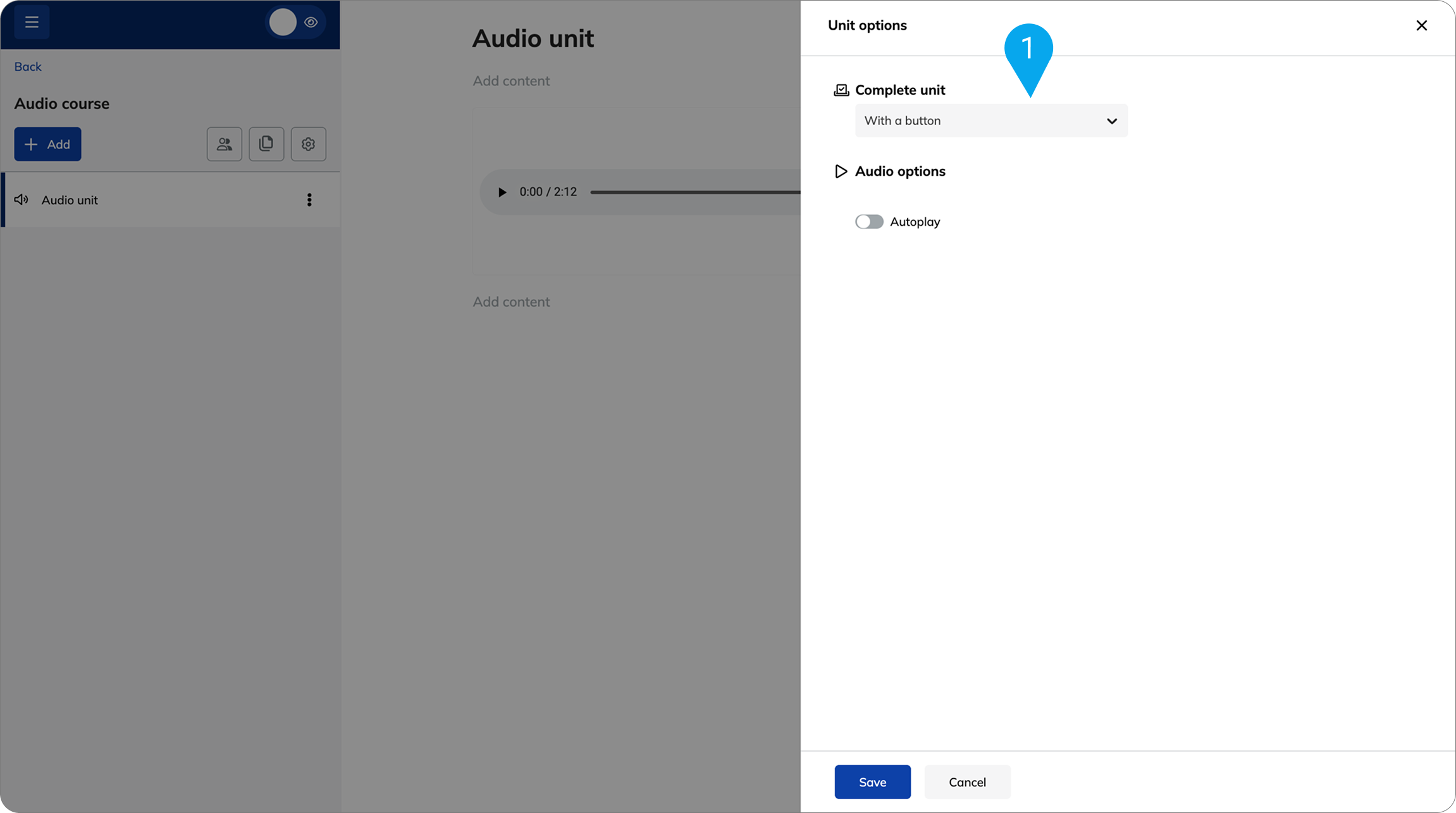The width and height of the screenshot is (1456, 813).
Task: Play the audio with the play icon
Action: click(502, 192)
